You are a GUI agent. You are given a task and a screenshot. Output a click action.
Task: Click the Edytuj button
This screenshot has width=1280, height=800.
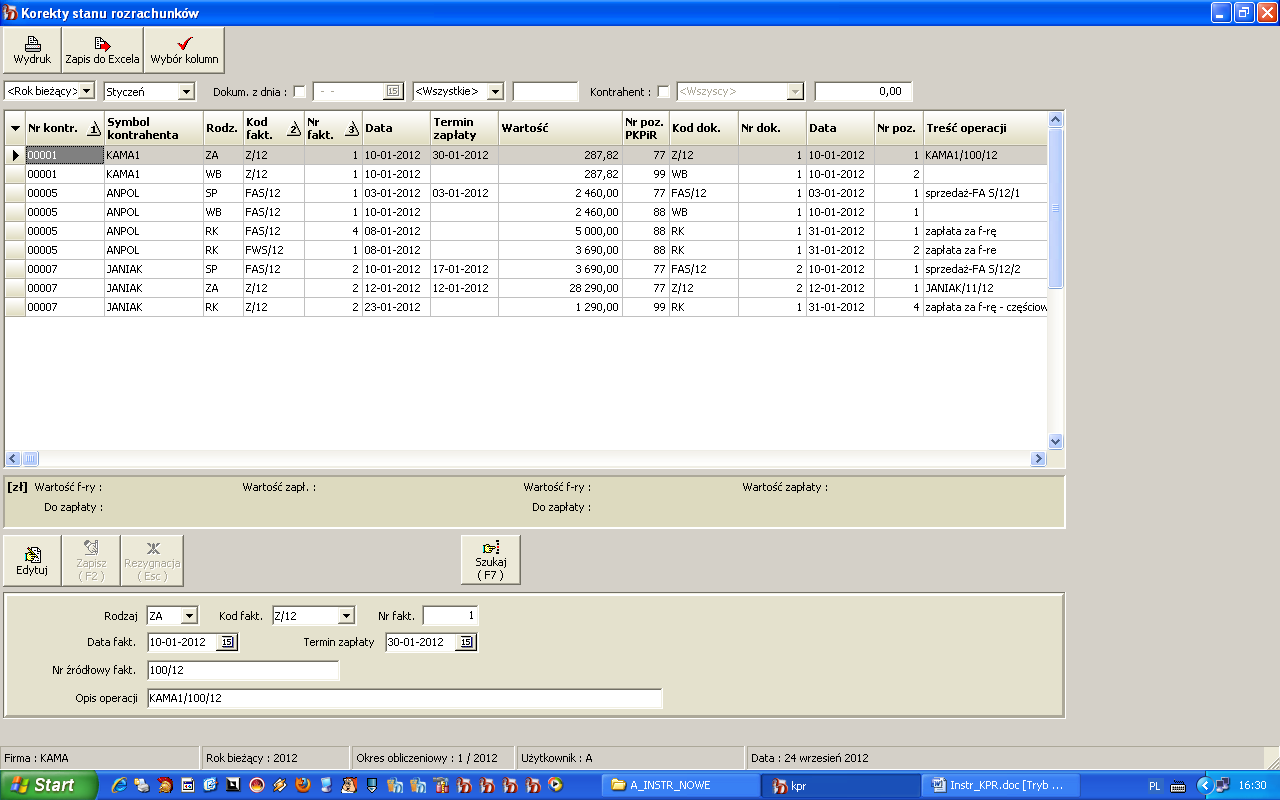32,560
